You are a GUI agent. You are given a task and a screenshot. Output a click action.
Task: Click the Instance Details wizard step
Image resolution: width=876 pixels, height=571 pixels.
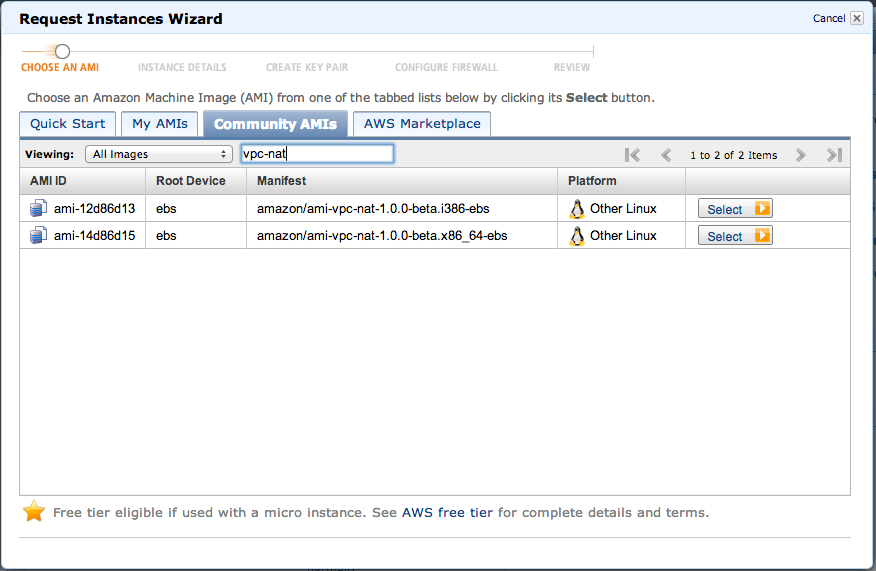tap(182, 67)
